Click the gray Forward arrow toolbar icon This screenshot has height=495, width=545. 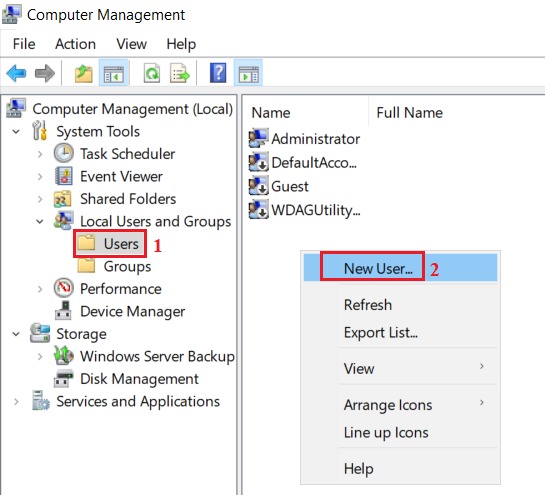click(45, 73)
